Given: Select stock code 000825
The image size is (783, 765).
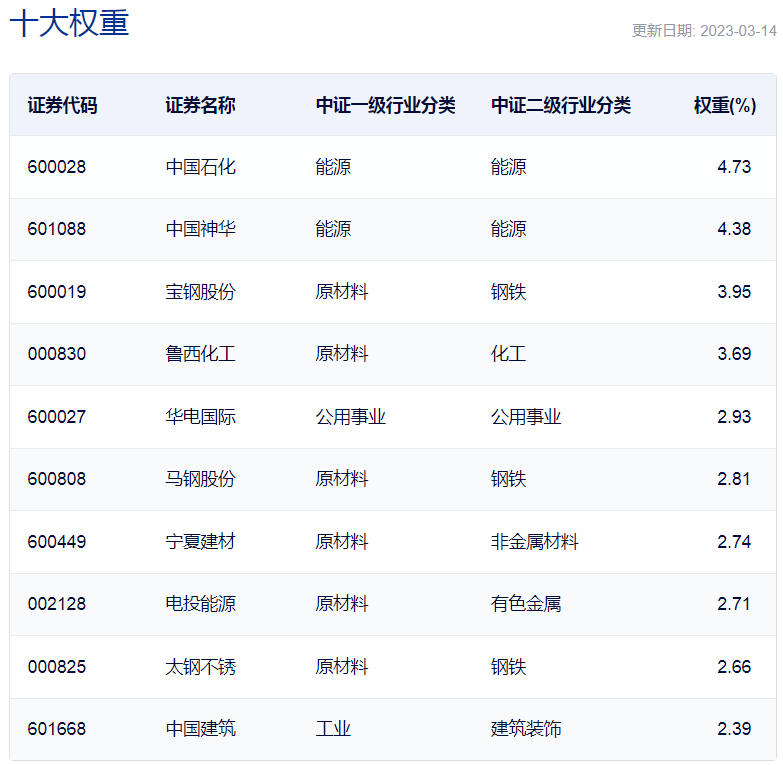Looking at the screenshot, I should click(57, 667).
